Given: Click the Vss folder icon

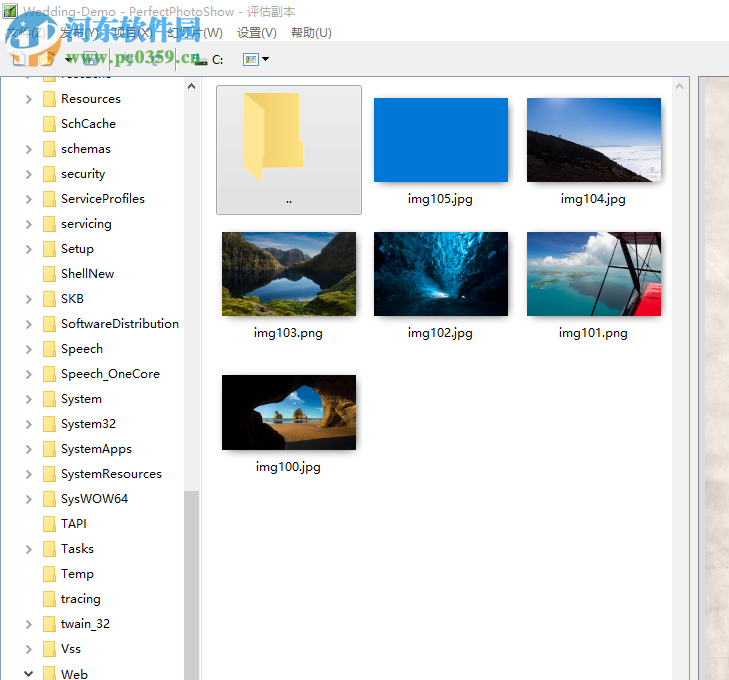Looking at the screenshot, I should (49, 649).
